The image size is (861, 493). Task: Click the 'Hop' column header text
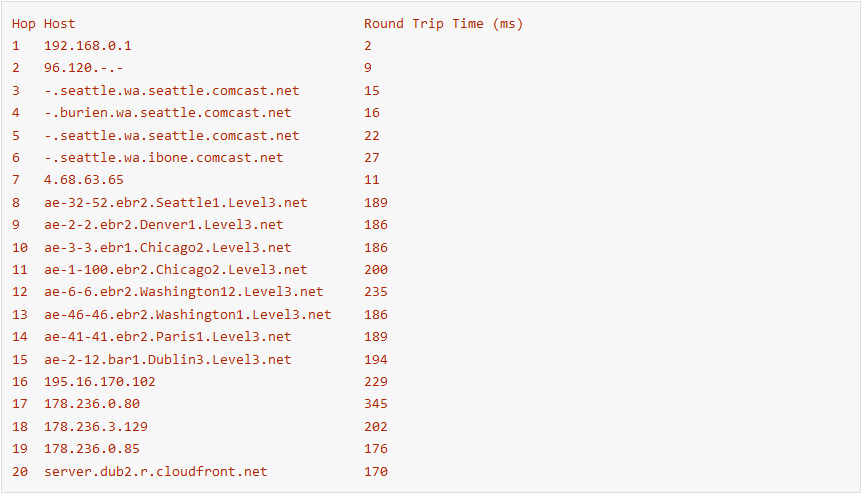click(24, 24)
